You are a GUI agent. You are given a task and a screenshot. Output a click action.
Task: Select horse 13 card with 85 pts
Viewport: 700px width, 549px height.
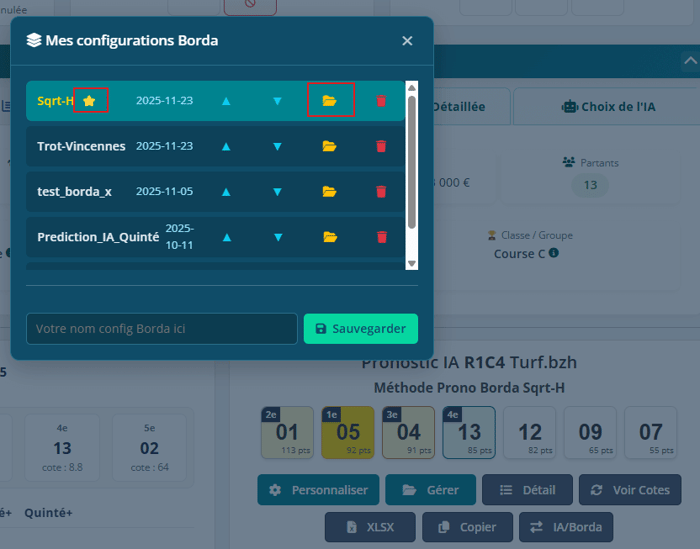click(469, 433)
